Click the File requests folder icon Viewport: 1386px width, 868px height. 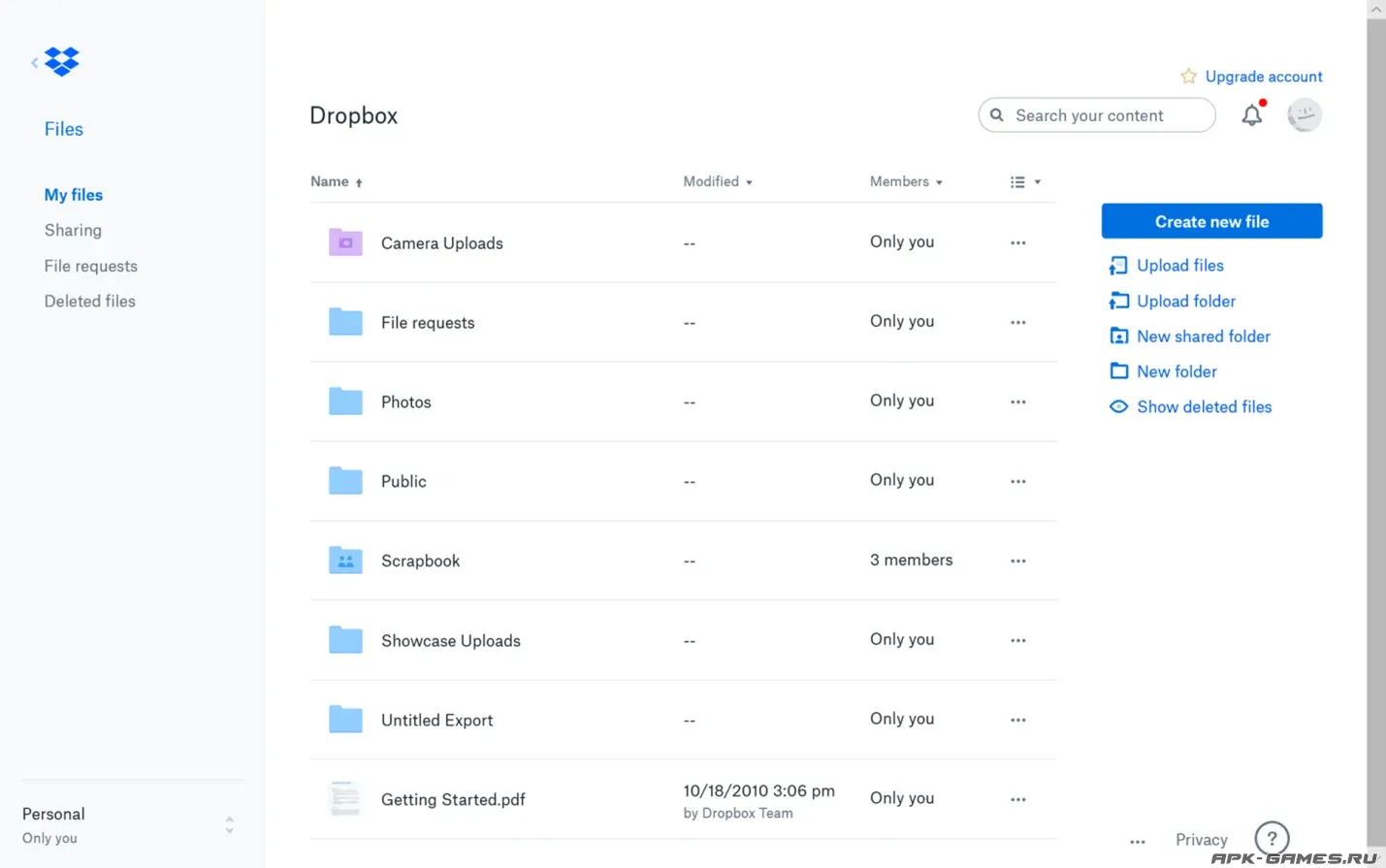pyautogui.click(x=345, y=321)
